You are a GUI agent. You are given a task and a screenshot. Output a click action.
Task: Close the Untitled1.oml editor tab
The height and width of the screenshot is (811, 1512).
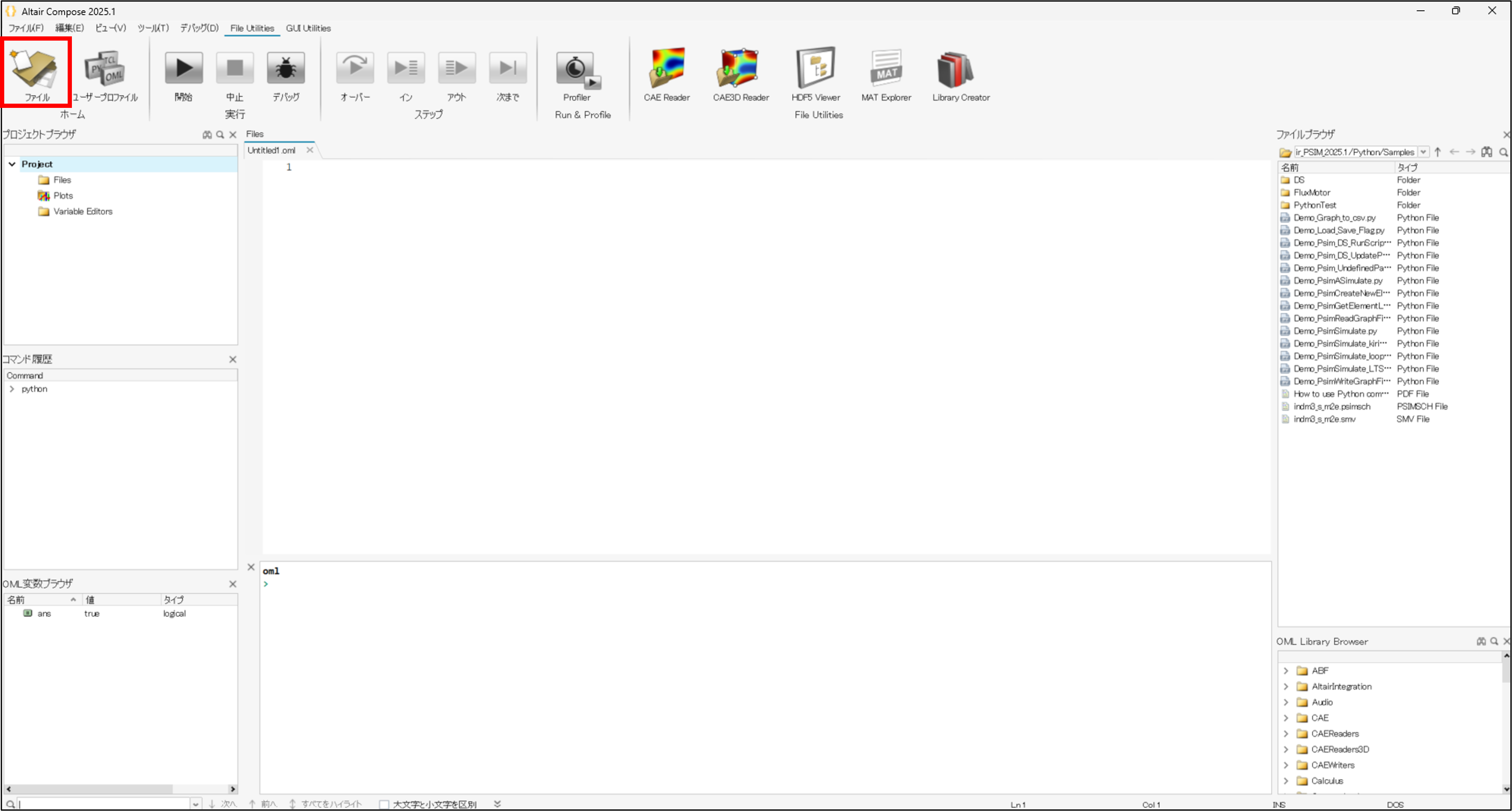tap(310, 150)
